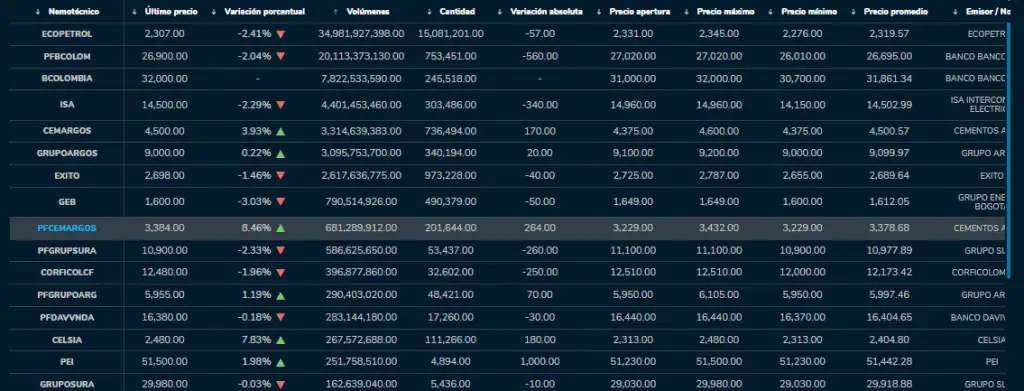
Task: Click the Variación absoluta sort arrow
Action: coord(500,12)
